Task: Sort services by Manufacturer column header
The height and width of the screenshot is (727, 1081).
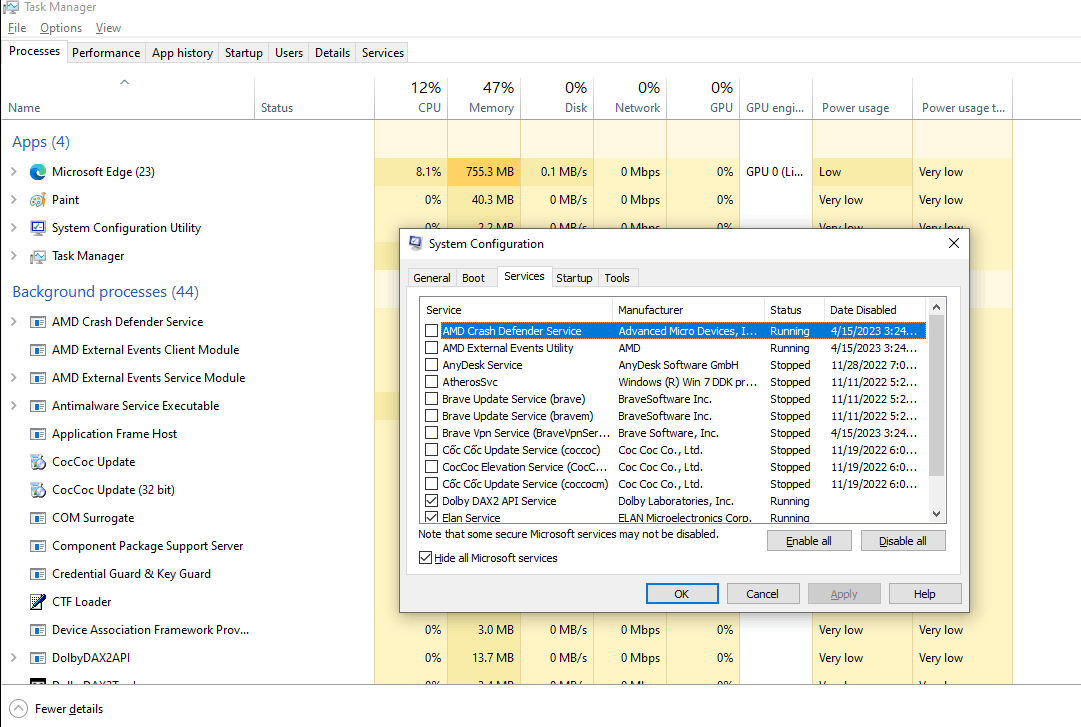Action: [688, 310]
